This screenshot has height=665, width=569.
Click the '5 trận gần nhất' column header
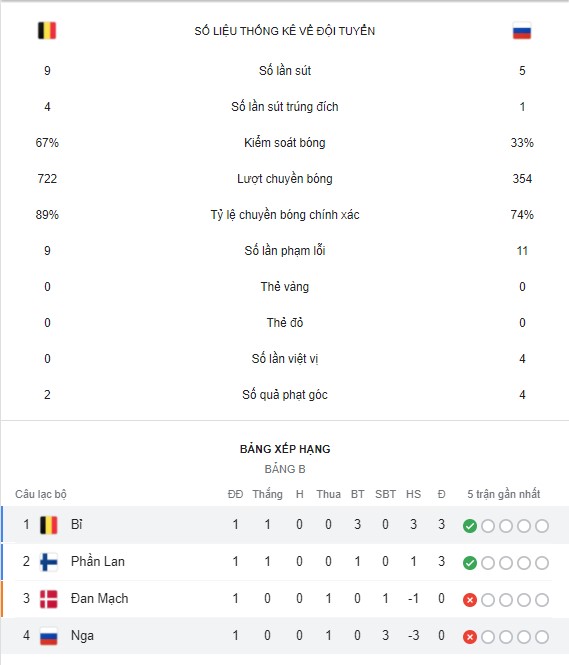tap(504, 494)
